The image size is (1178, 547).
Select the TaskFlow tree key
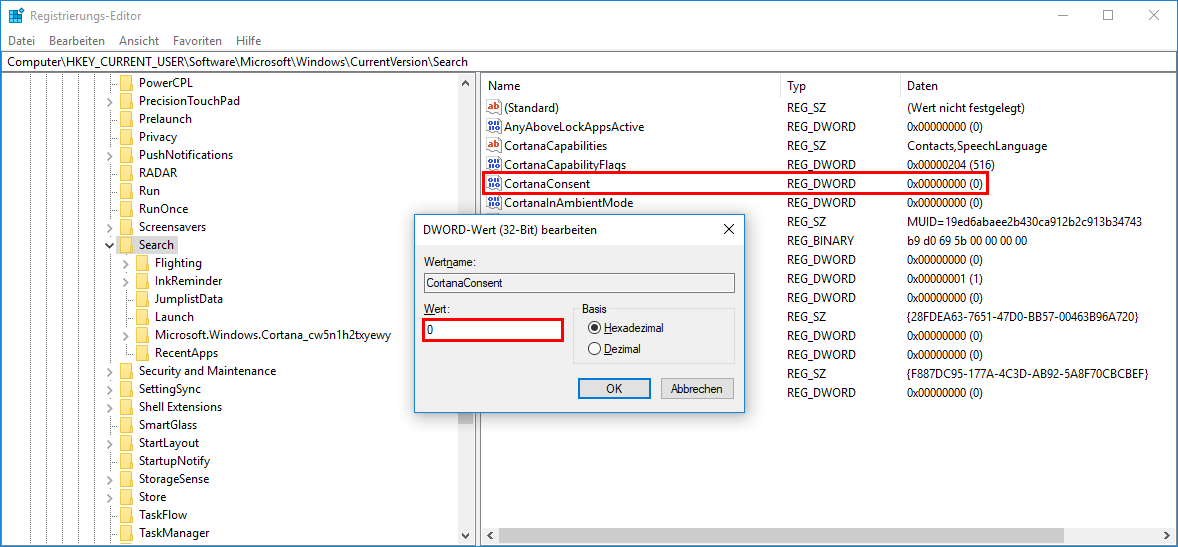[x=163, y=515]
